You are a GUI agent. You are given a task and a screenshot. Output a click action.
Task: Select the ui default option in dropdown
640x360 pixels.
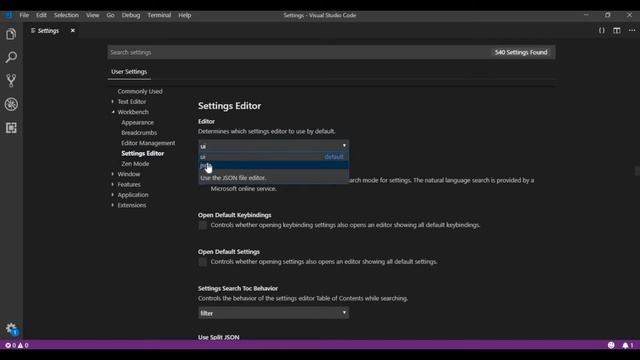click(273, 157)
